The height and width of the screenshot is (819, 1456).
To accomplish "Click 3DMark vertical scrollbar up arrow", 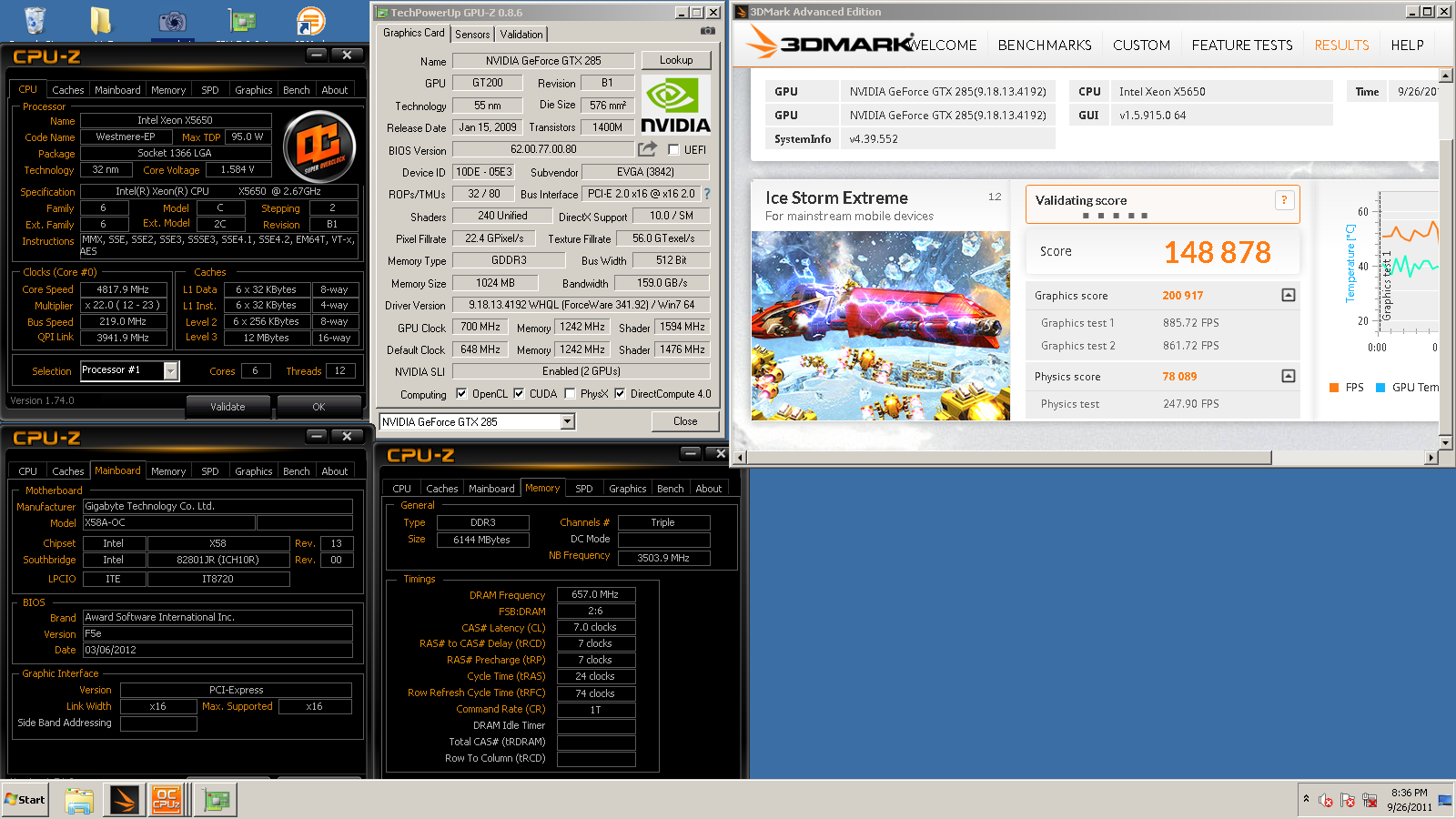I will (1445, 75).
